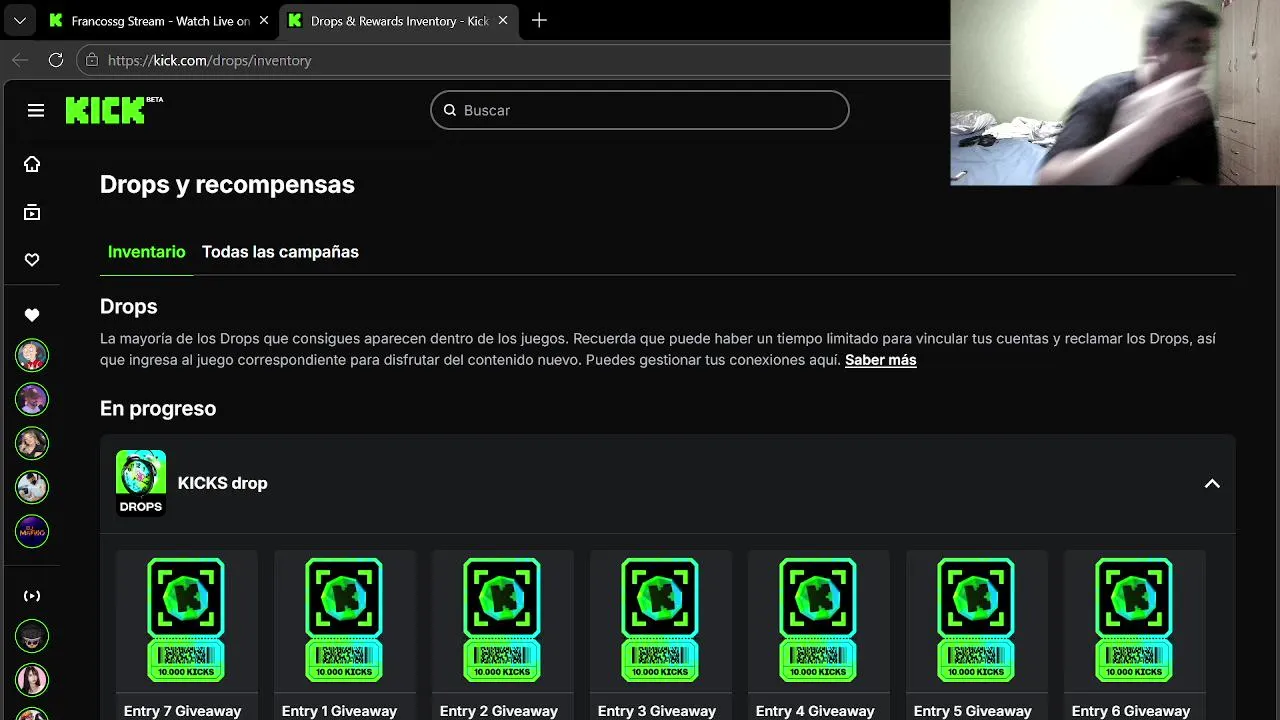Viewport: 1280px width, 720px height.
Task: Close the Francossg Stream tab
Action: pyautogui.click(x=264, y=20)
